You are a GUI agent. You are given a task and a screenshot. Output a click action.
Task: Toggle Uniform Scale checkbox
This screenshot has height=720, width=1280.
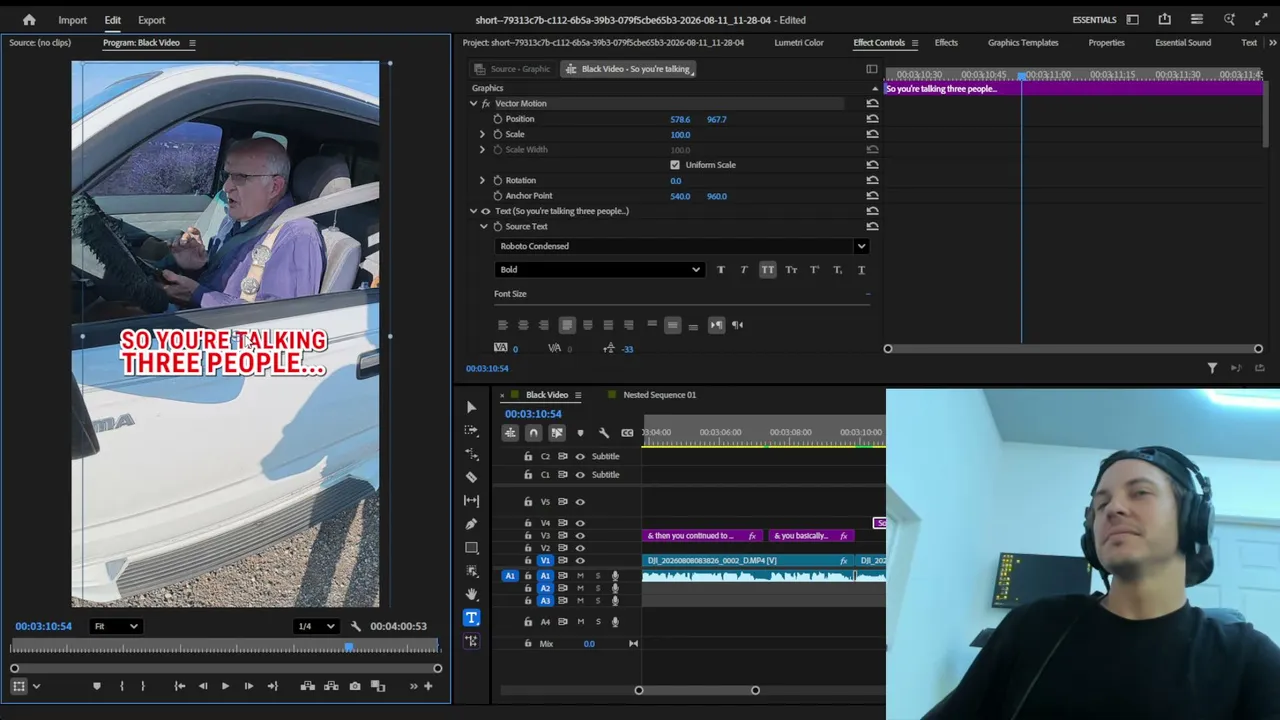[x=675, y=165]
